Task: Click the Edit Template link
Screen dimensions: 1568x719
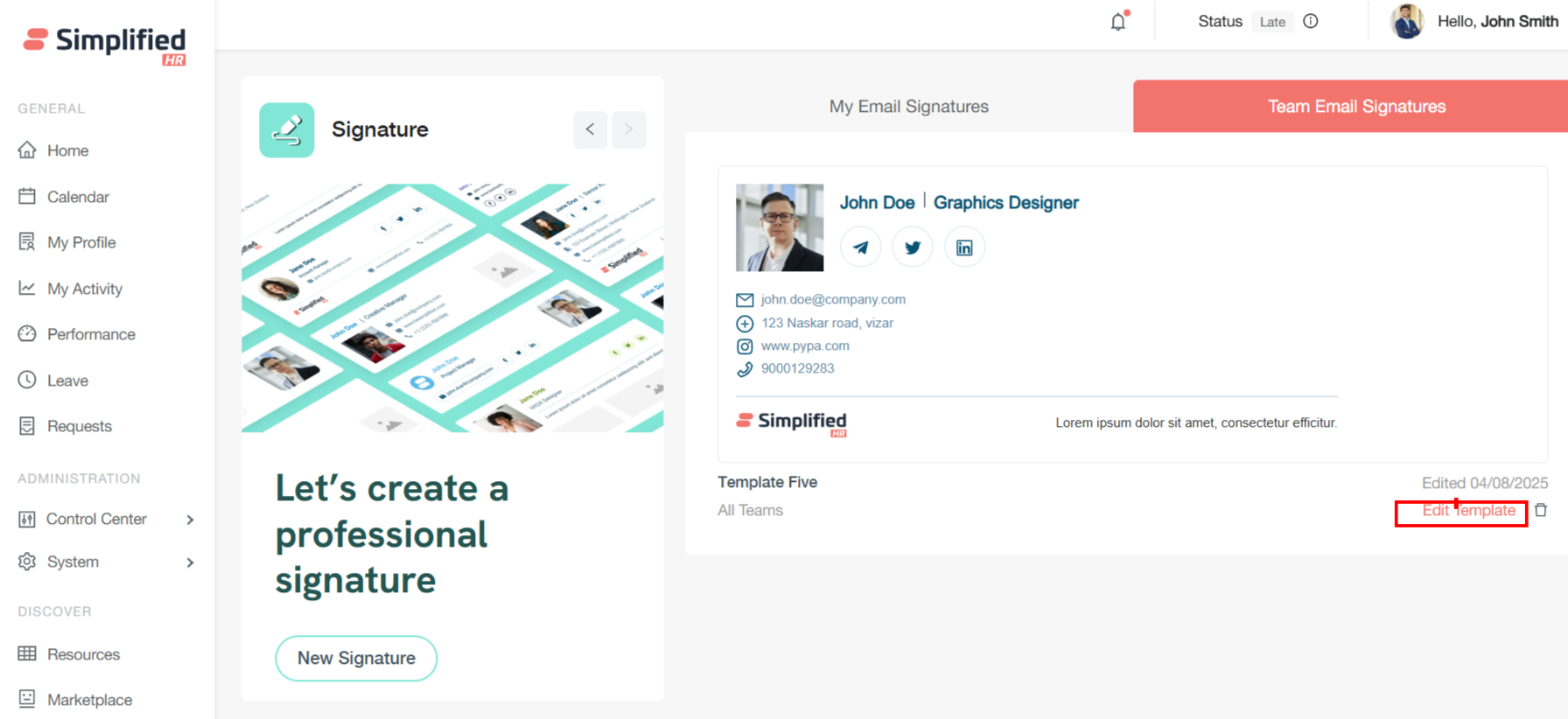Action: pyautogui.click(x=1467, y=511)
